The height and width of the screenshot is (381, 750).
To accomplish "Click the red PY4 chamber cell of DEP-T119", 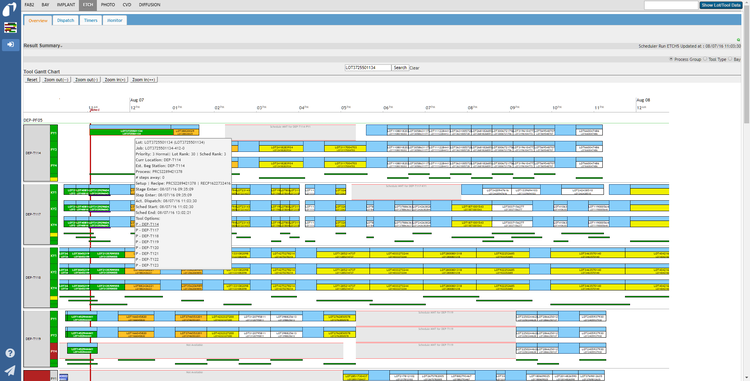I will click(x=54, y=351).
